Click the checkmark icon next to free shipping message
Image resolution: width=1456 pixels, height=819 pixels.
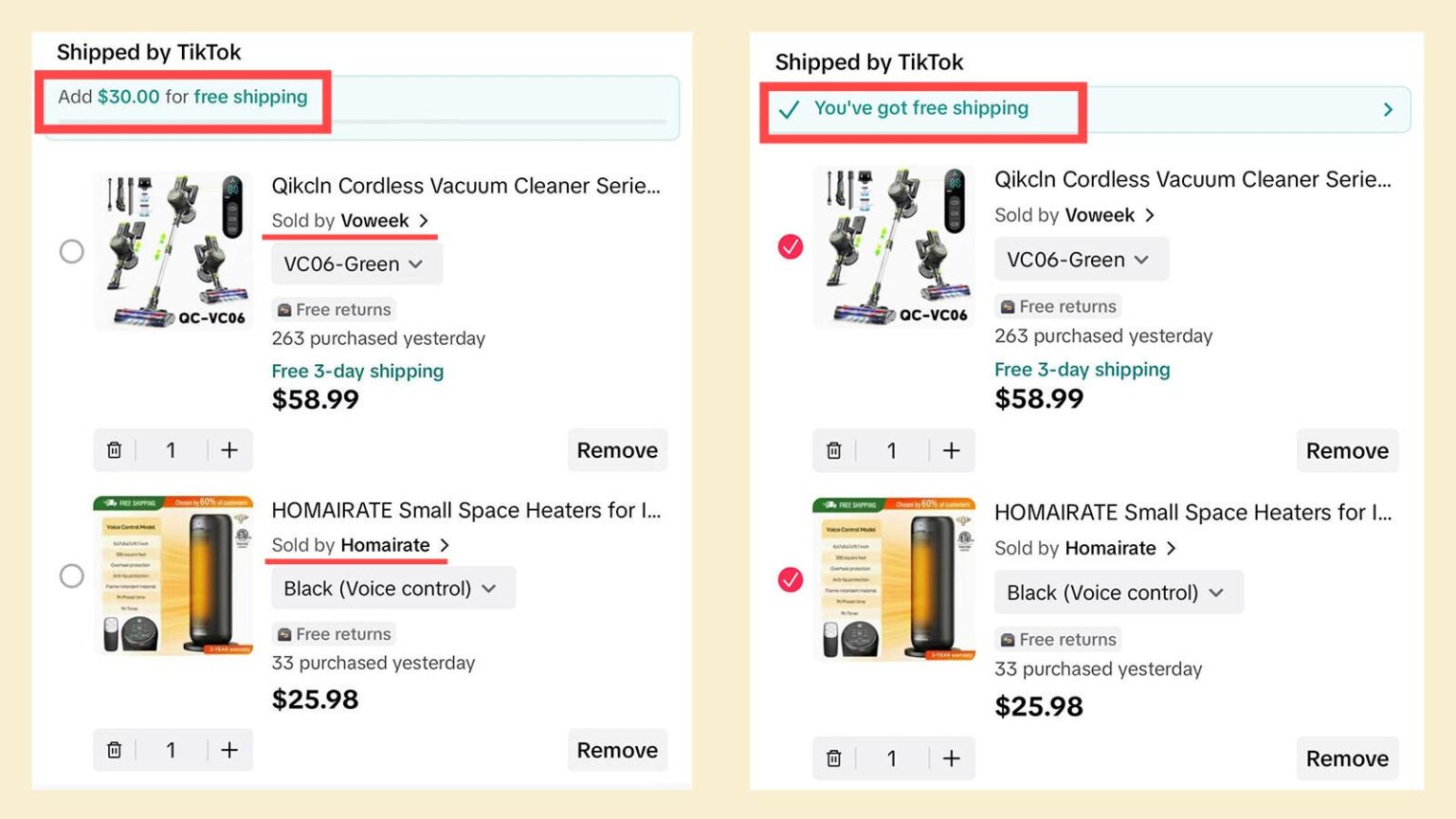point(788,109)
